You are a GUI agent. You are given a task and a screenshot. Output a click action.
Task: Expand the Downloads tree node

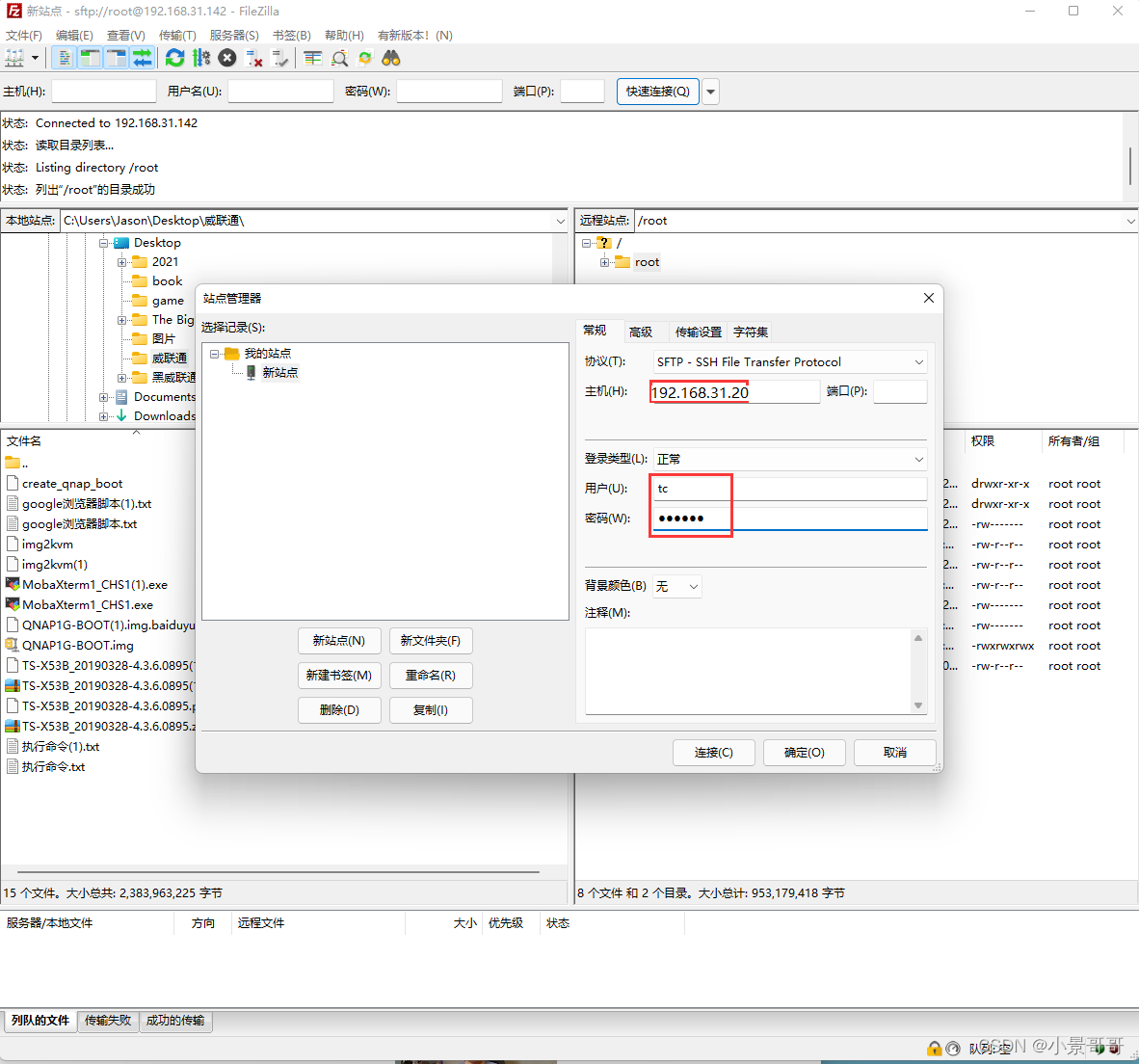tap(104, 416)
